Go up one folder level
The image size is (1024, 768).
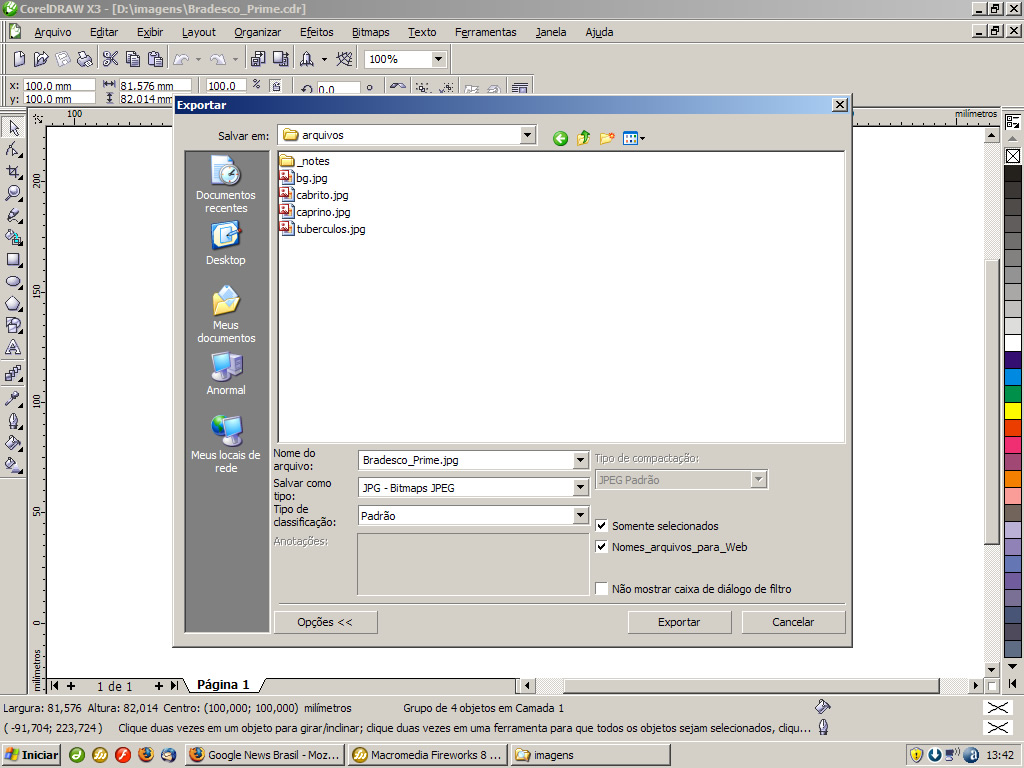583,138
